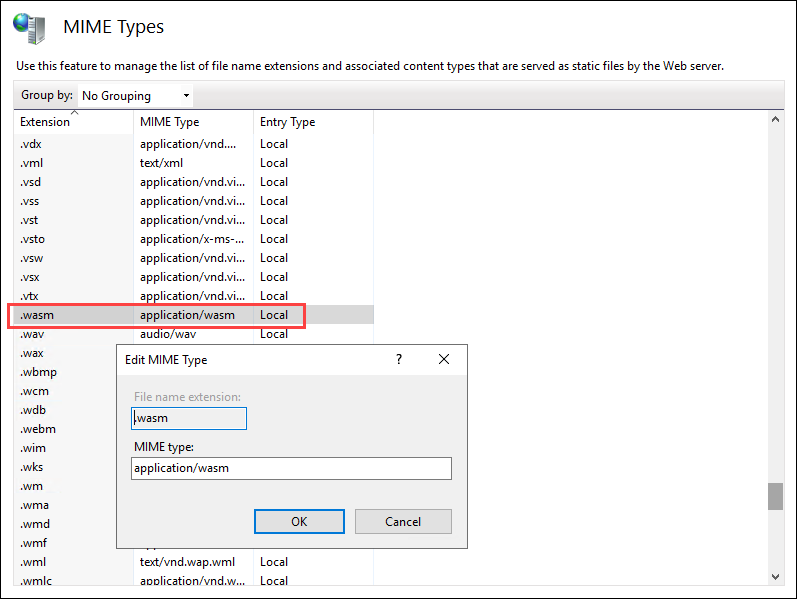Select the .vsto extension row
This screenshot has width=797, height=599.
(33, 239)
